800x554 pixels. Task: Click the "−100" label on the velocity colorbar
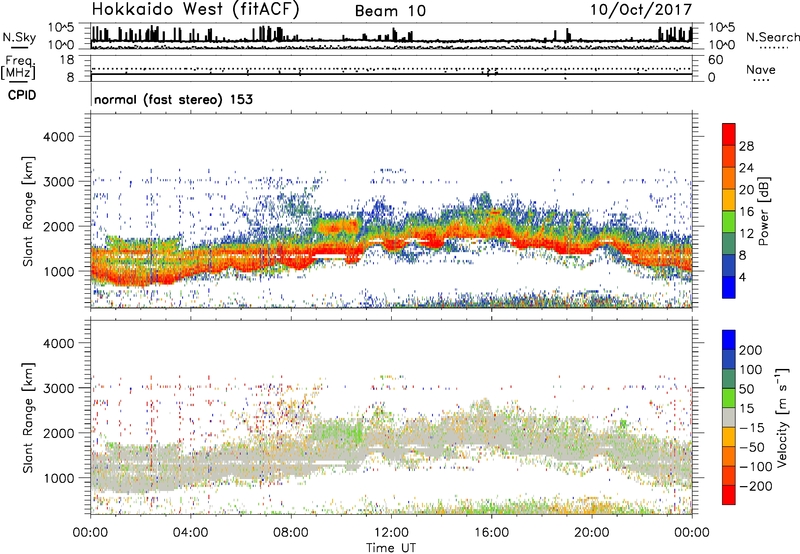click(756, 467)
